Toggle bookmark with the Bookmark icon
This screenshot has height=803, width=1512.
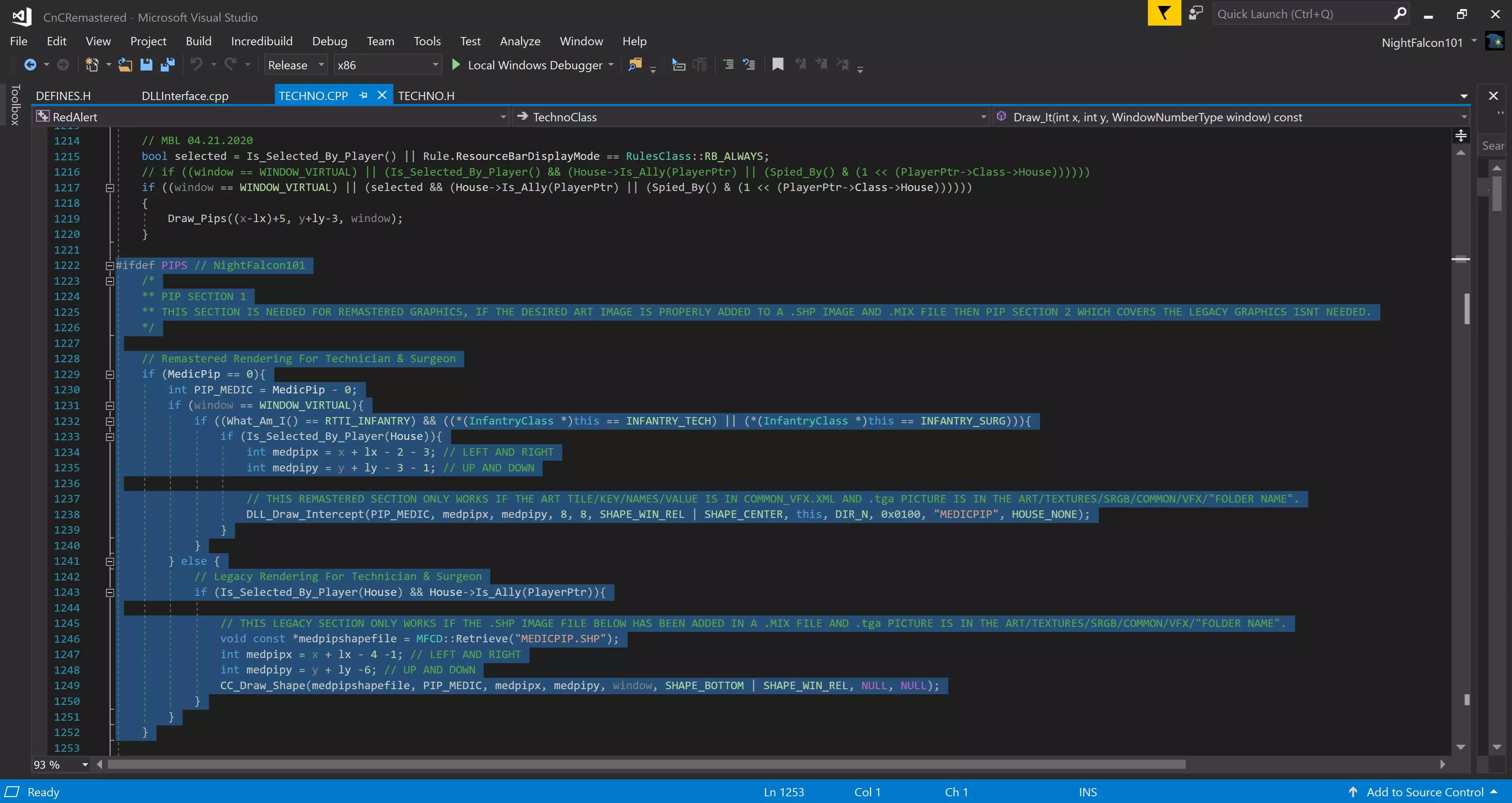pos(778,65)
